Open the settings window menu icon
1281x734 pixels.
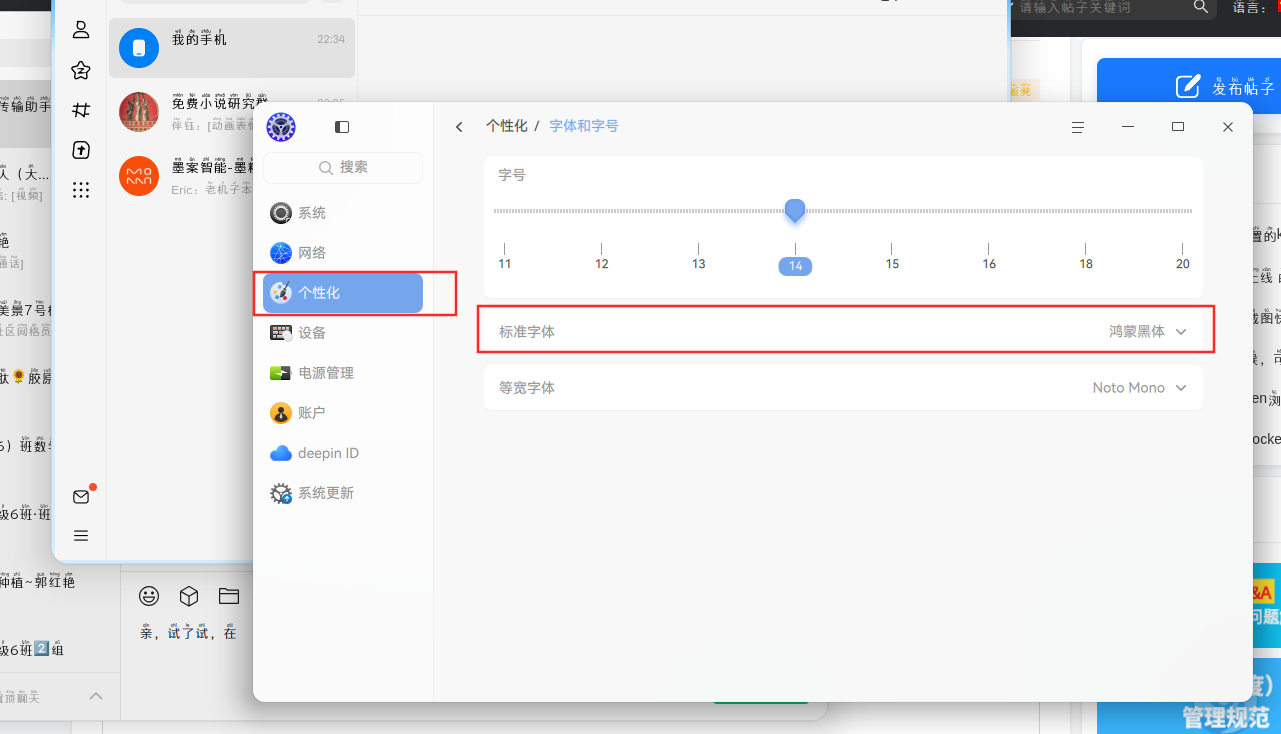click(1078, 127)
